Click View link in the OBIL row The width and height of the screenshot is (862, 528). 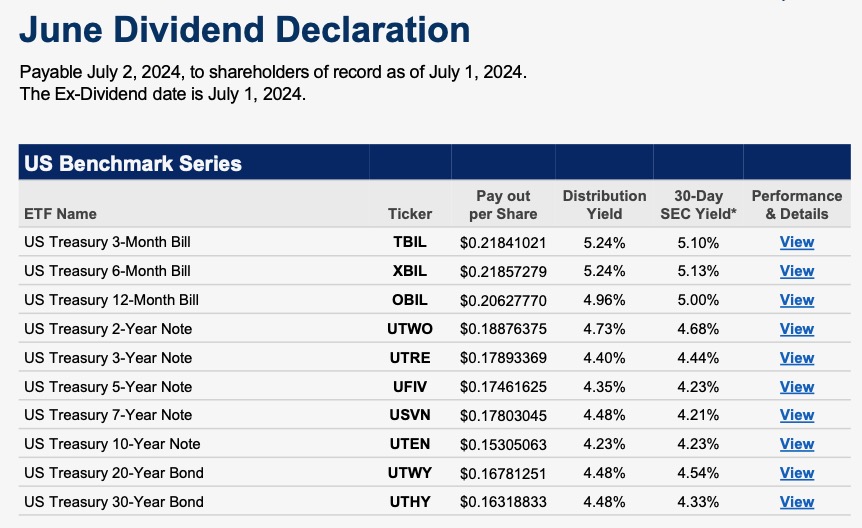click(x=797, y=300)
